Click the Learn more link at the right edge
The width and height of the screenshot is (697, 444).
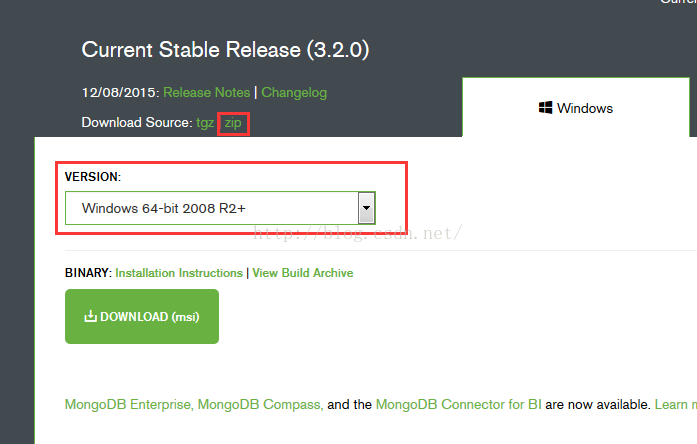[676, 404]
